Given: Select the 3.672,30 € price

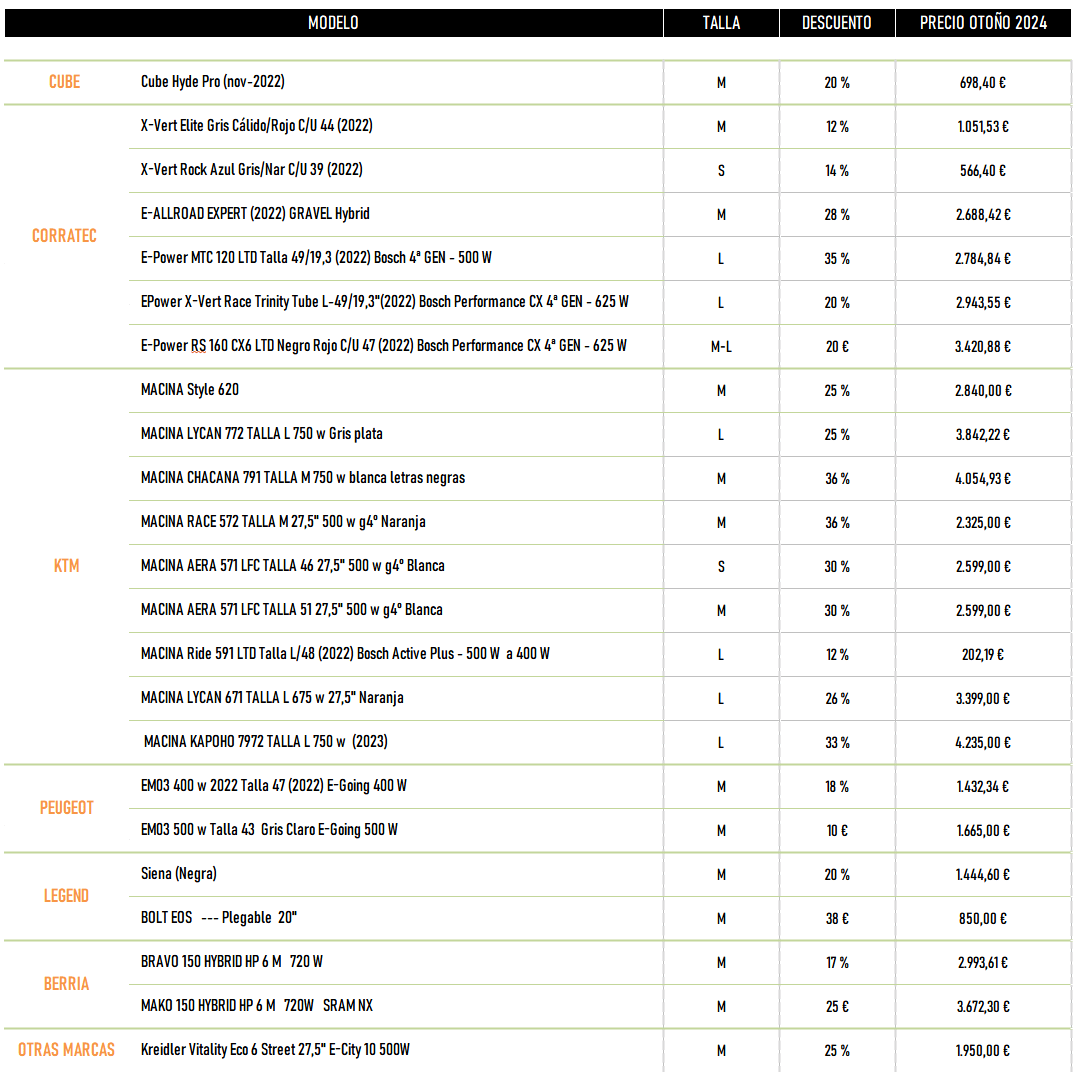Looking at the screenshot, I should pos(983,1007).
